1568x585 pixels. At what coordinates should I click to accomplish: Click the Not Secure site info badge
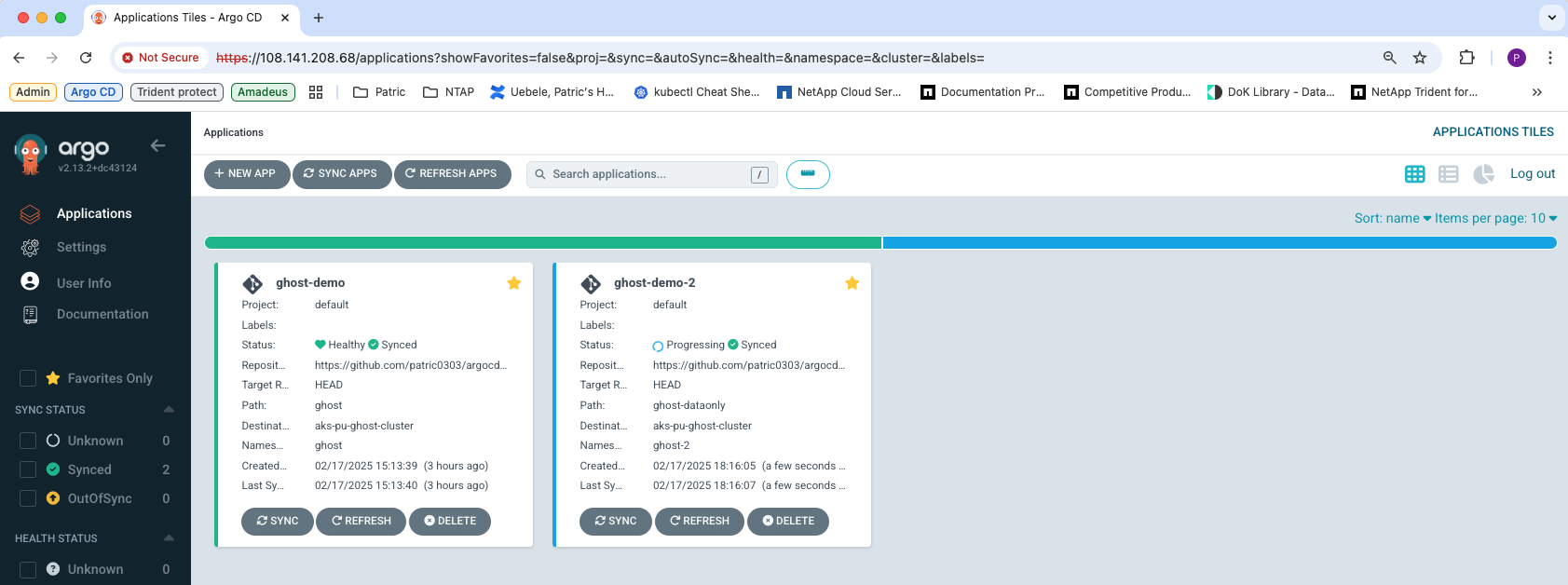tap(160, 58)
